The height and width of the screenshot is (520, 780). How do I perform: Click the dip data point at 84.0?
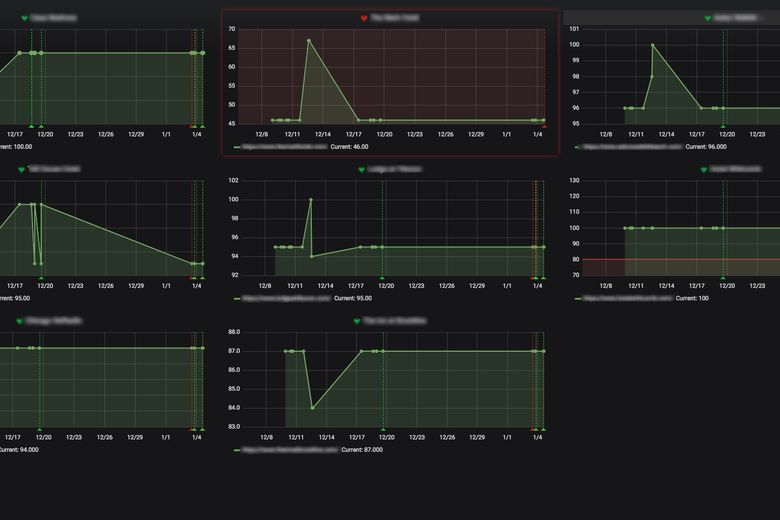(x=313, y=408)
